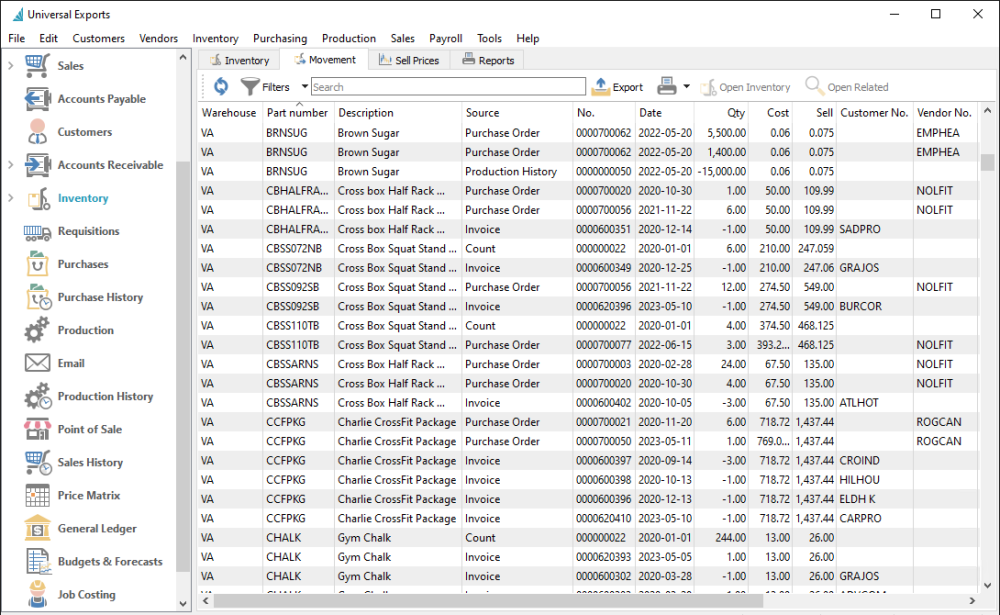Click the refresh icon in the toolbar
1000x615 pixels.
(221, 87)
